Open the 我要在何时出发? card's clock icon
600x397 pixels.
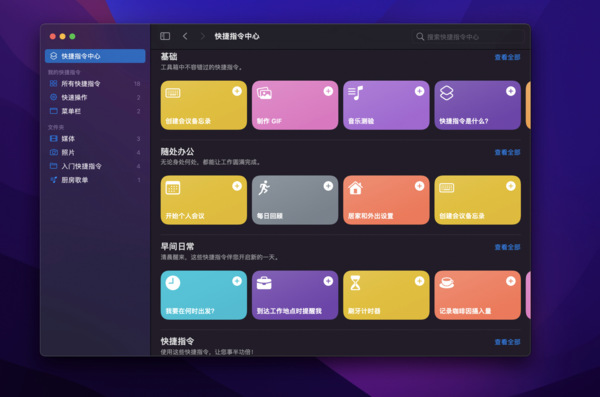[x=173, y=283]
